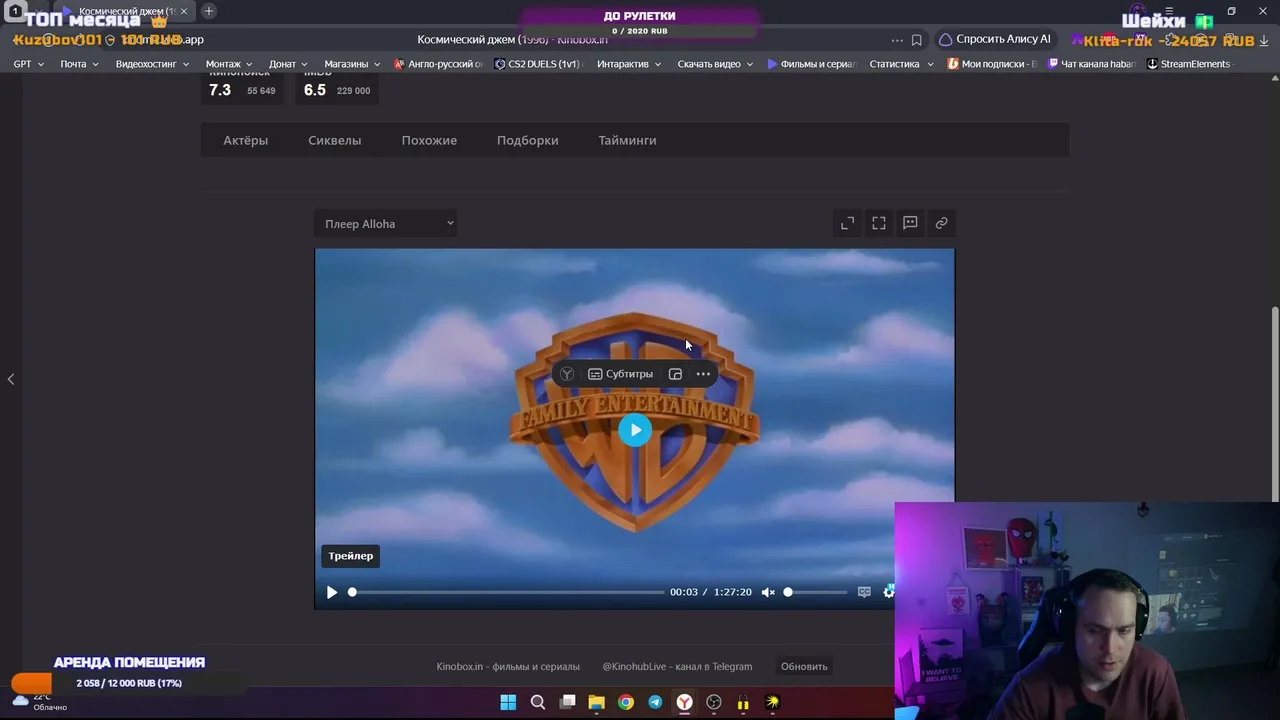The width and height of the screenshot is (1280, 720).
Task: Open the comment report icon above the player
Action: [910, 223]
